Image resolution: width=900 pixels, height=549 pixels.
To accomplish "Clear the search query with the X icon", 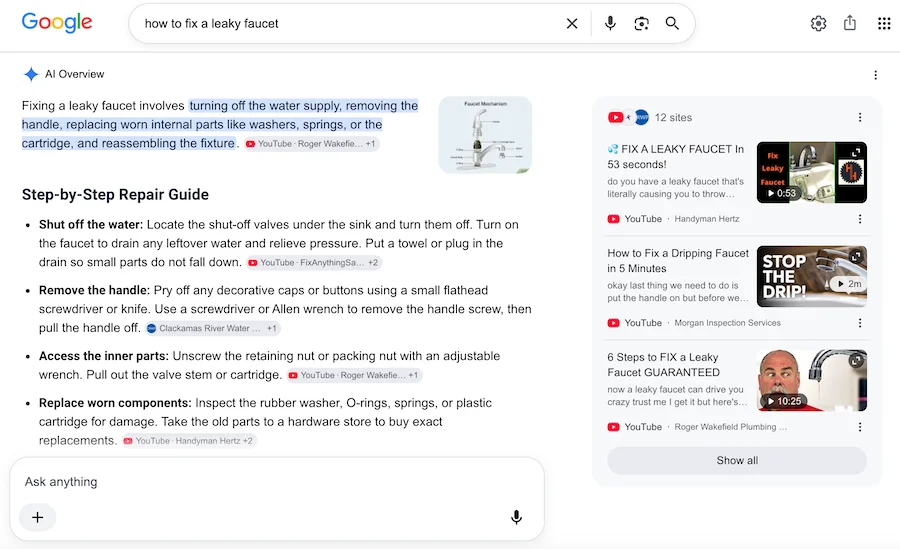I will [572, 24].
